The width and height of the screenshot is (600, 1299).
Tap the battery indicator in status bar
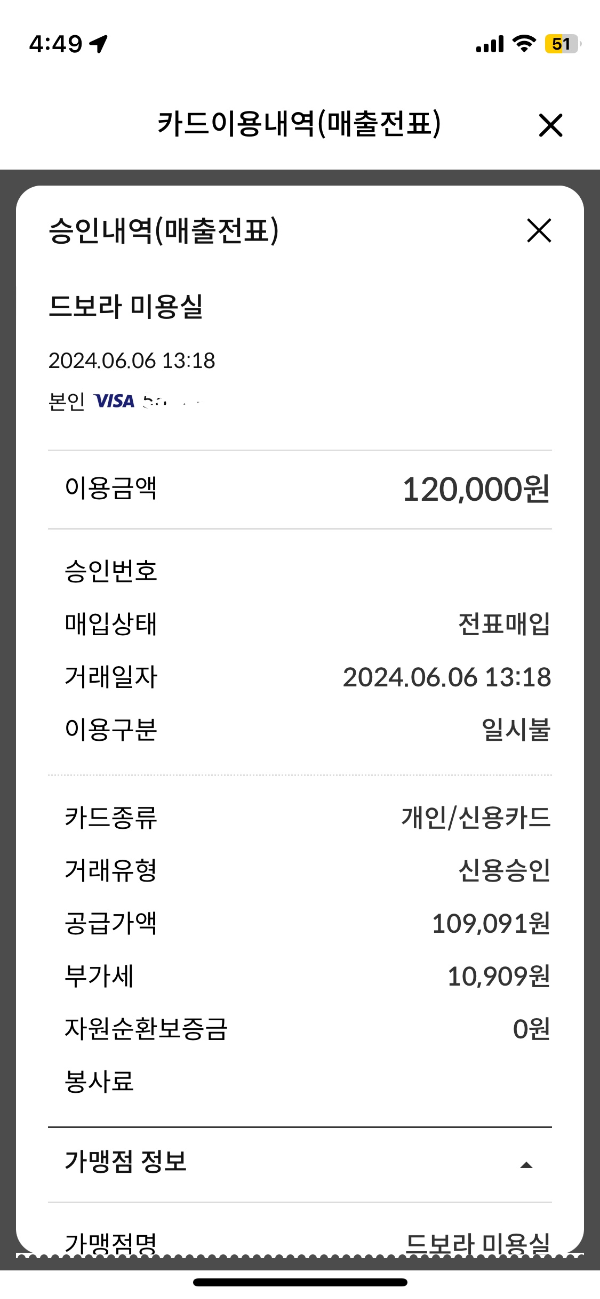(561, 44)
